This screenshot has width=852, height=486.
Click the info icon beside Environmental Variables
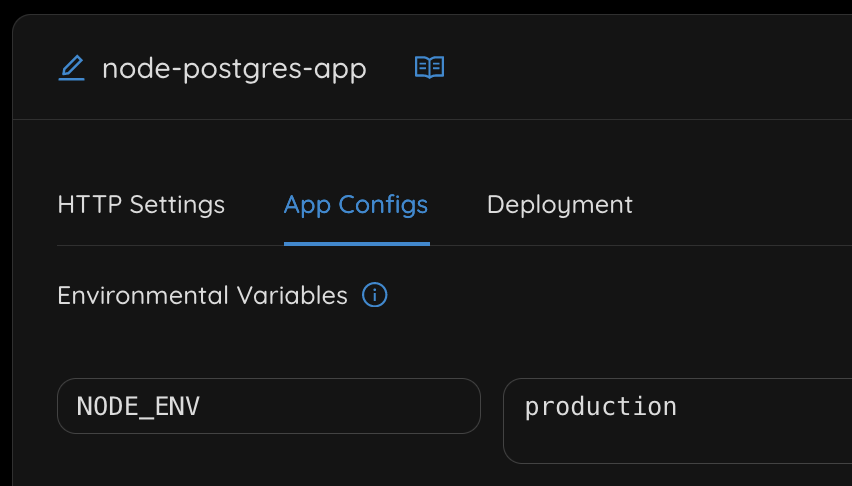[374, 296]
